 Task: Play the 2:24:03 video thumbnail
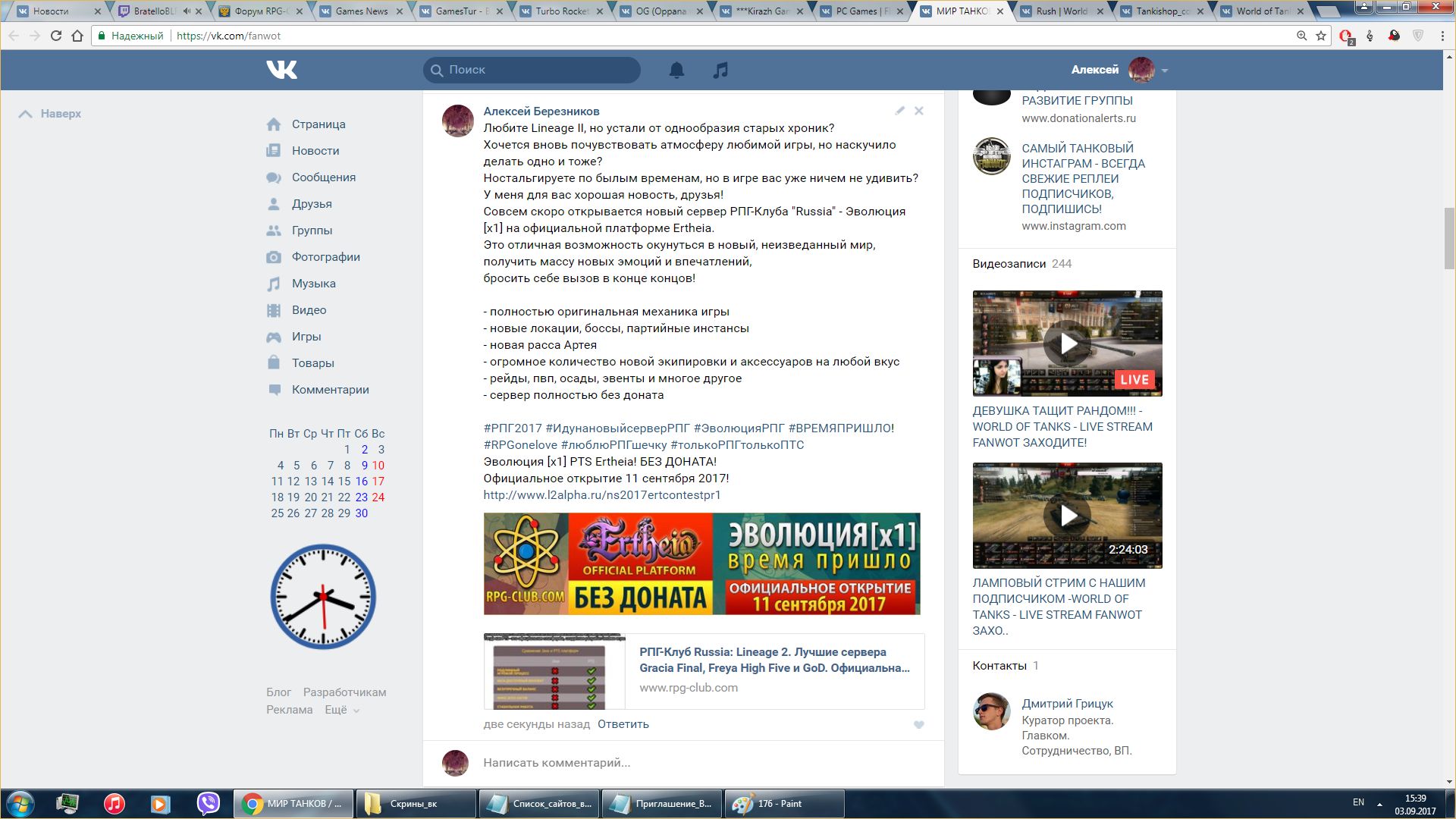(1068, 516)
